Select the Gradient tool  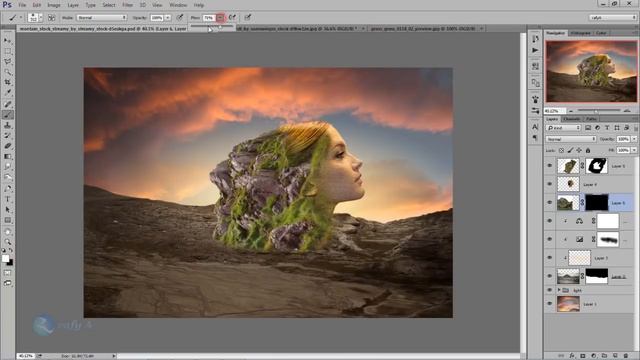pos(8,157)
